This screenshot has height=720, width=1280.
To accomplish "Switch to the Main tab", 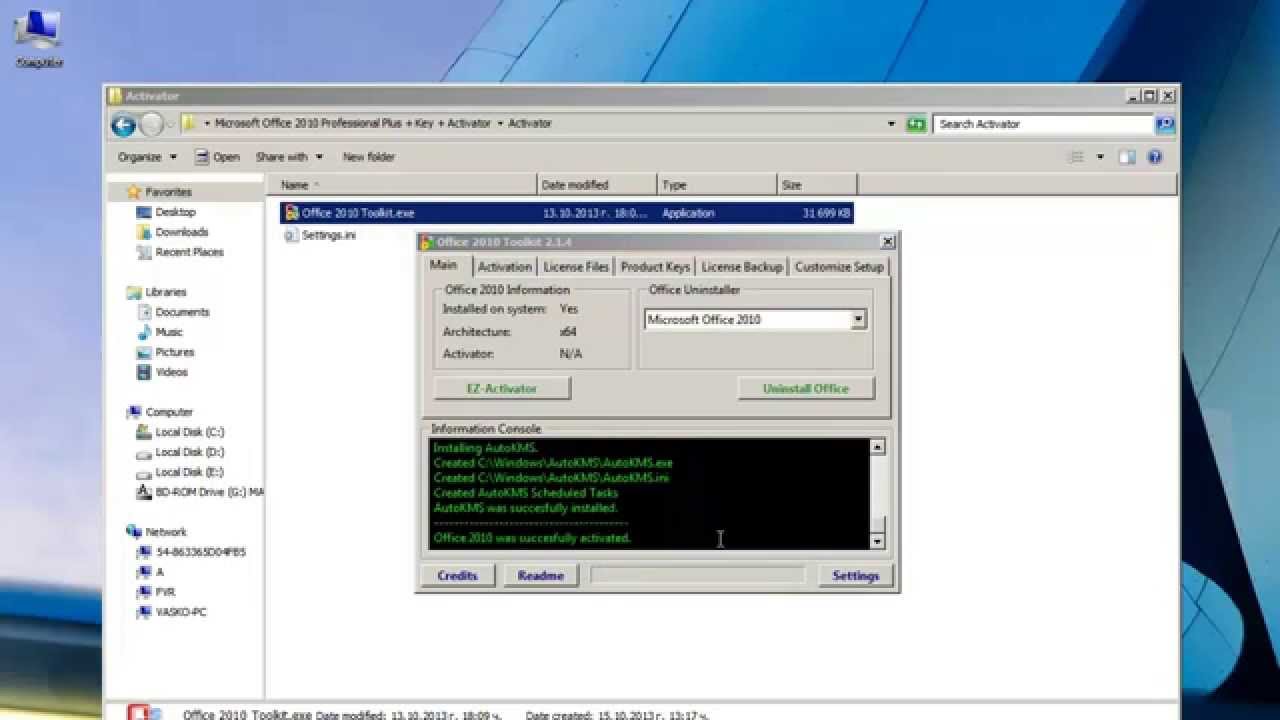I will [444, 265].
